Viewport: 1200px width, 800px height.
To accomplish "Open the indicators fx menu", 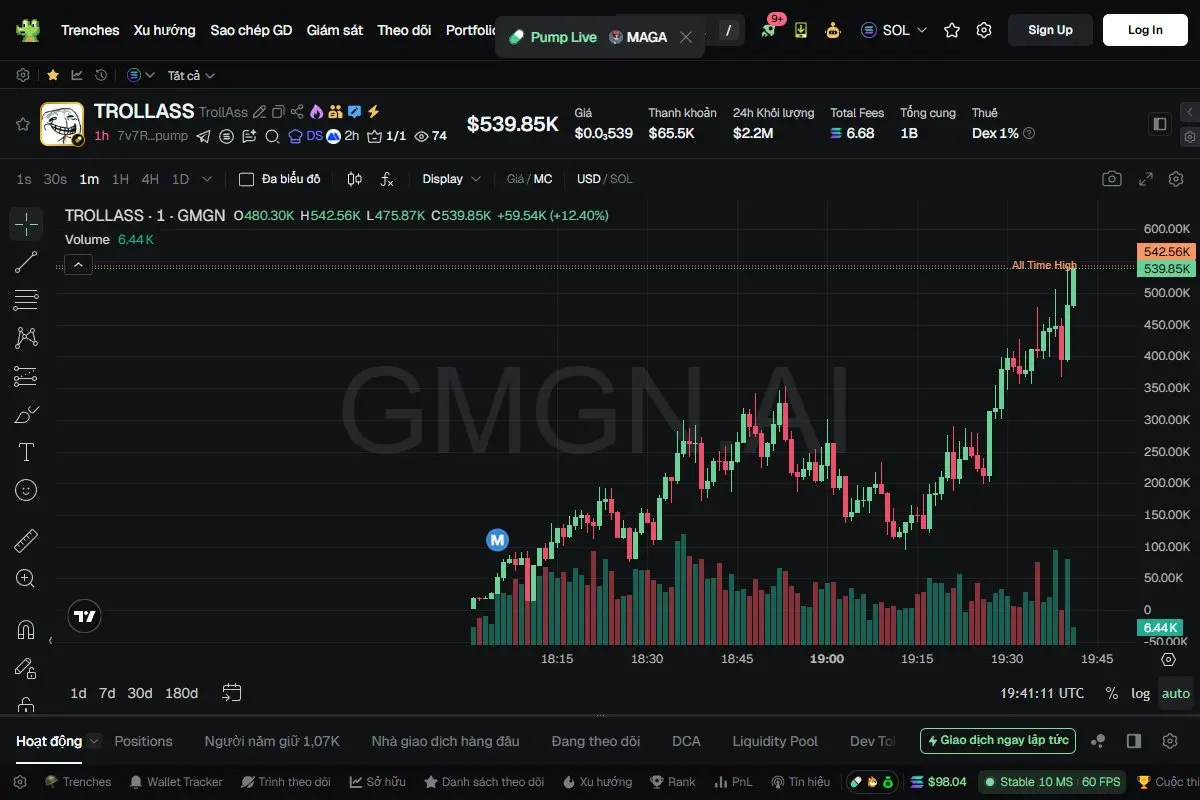I will (x=387, y=179).
